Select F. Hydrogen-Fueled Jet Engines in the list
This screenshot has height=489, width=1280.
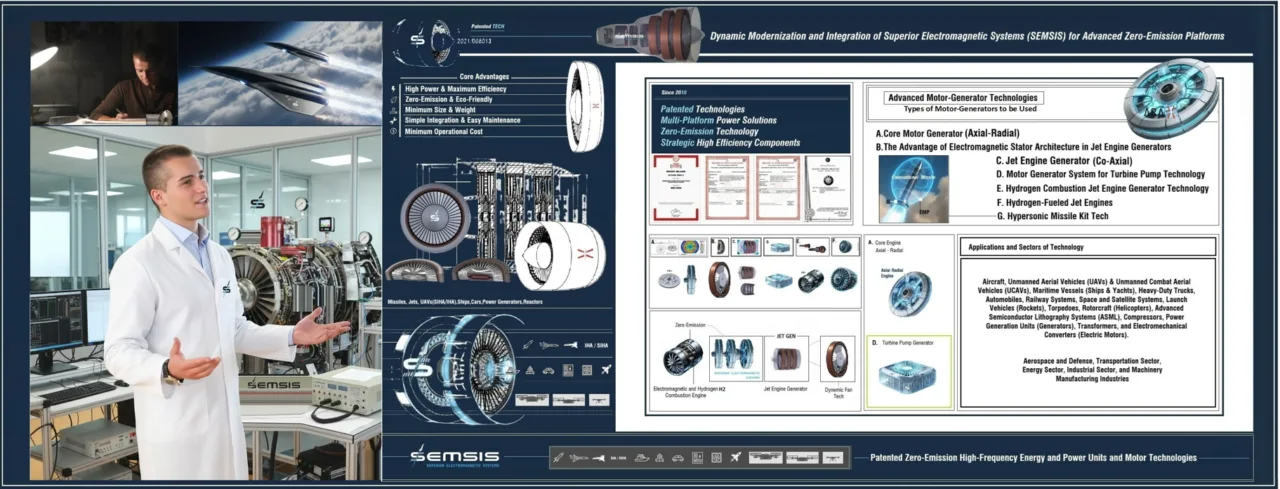pos(1068,202)
